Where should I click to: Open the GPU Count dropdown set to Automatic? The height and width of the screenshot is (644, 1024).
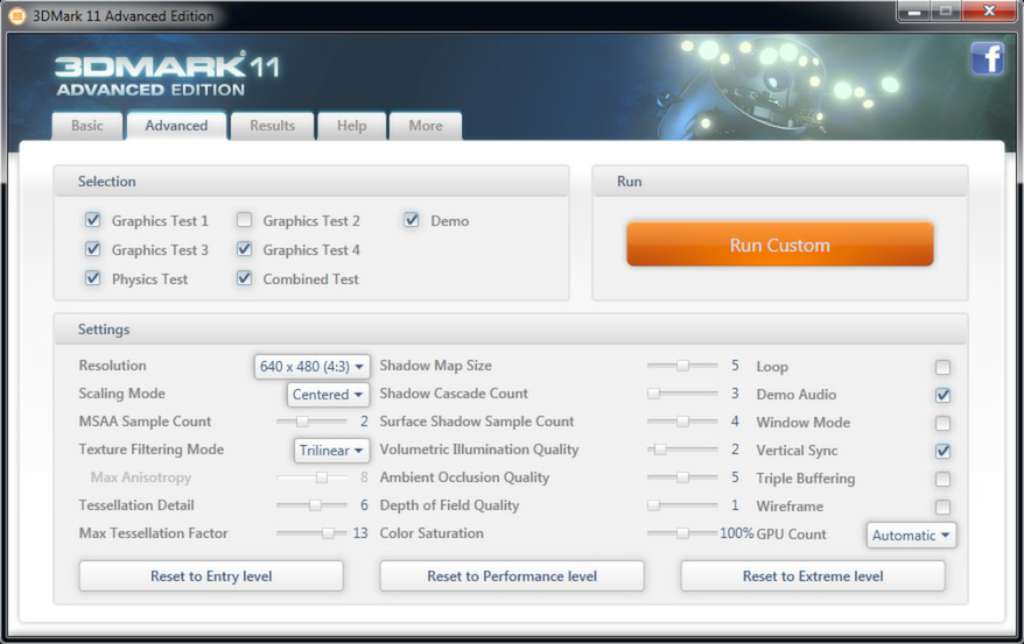[910, 535]
